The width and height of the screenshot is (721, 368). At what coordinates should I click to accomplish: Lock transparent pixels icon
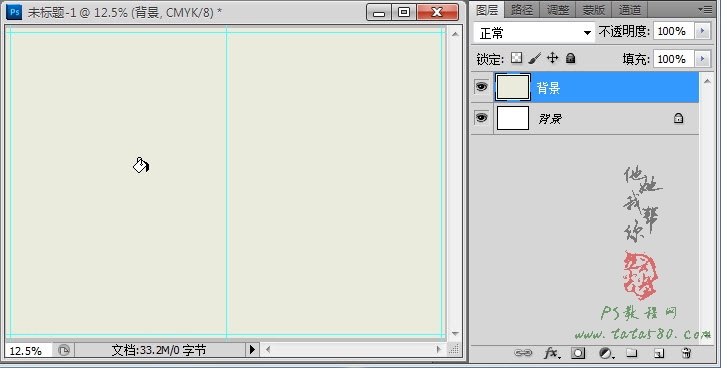pos(517,58)
